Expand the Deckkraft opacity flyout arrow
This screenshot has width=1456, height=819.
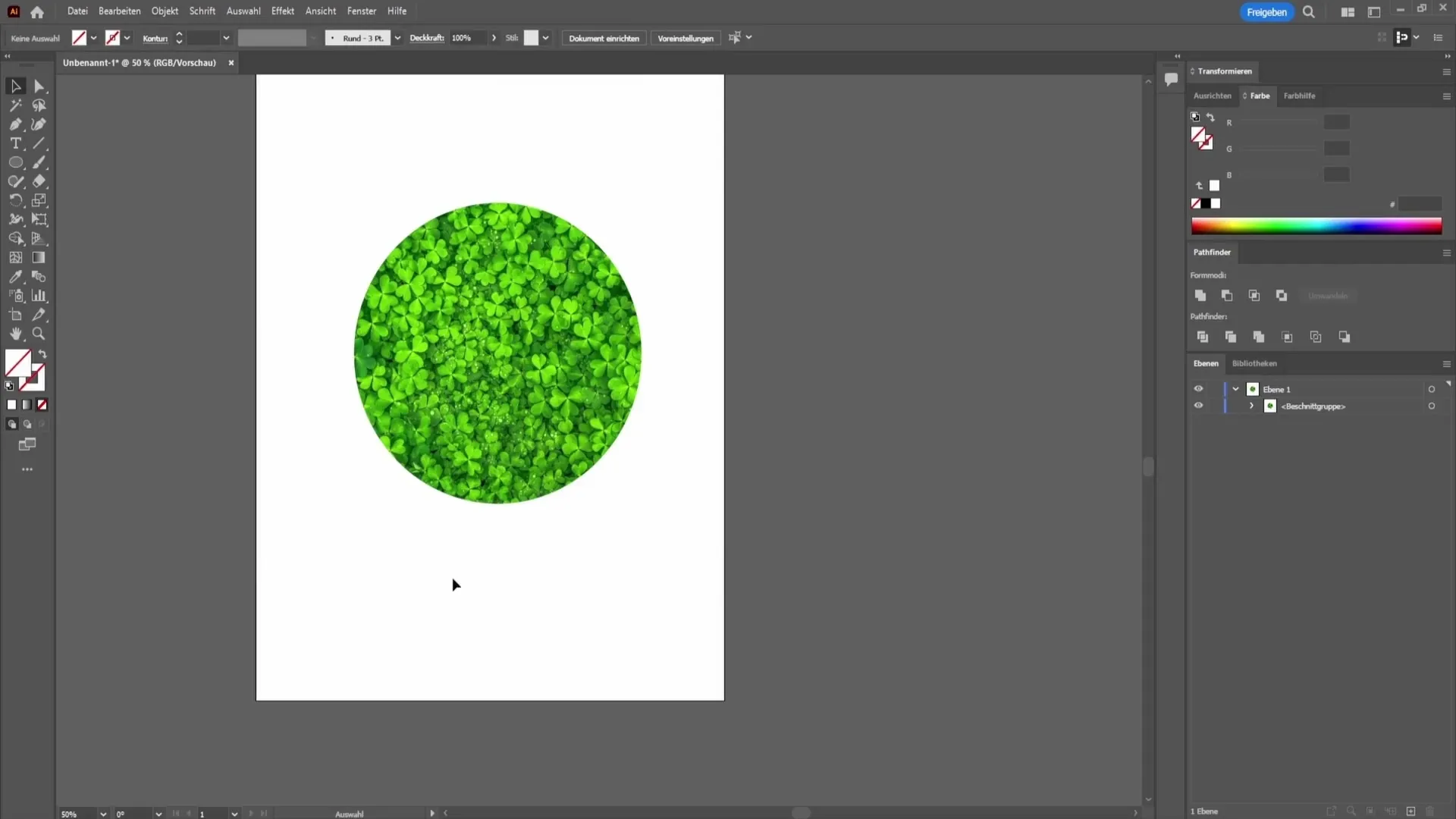click(x=494, y=38)
